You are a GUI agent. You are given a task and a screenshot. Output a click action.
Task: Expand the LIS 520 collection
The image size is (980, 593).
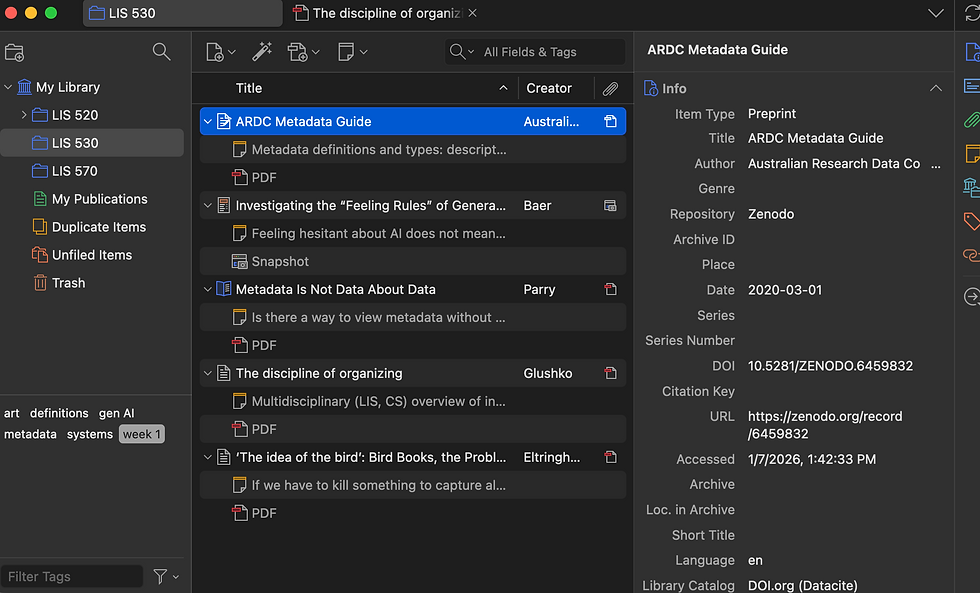click(24, 115)
